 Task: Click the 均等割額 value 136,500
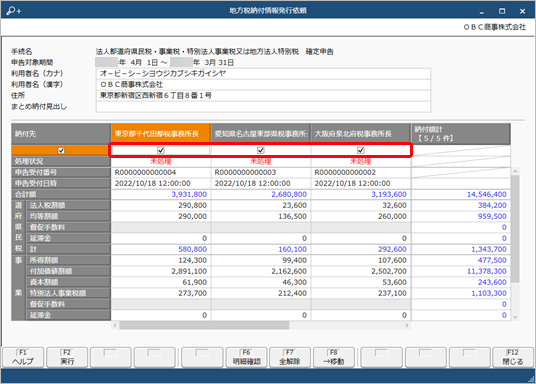[x=292, y=216]
